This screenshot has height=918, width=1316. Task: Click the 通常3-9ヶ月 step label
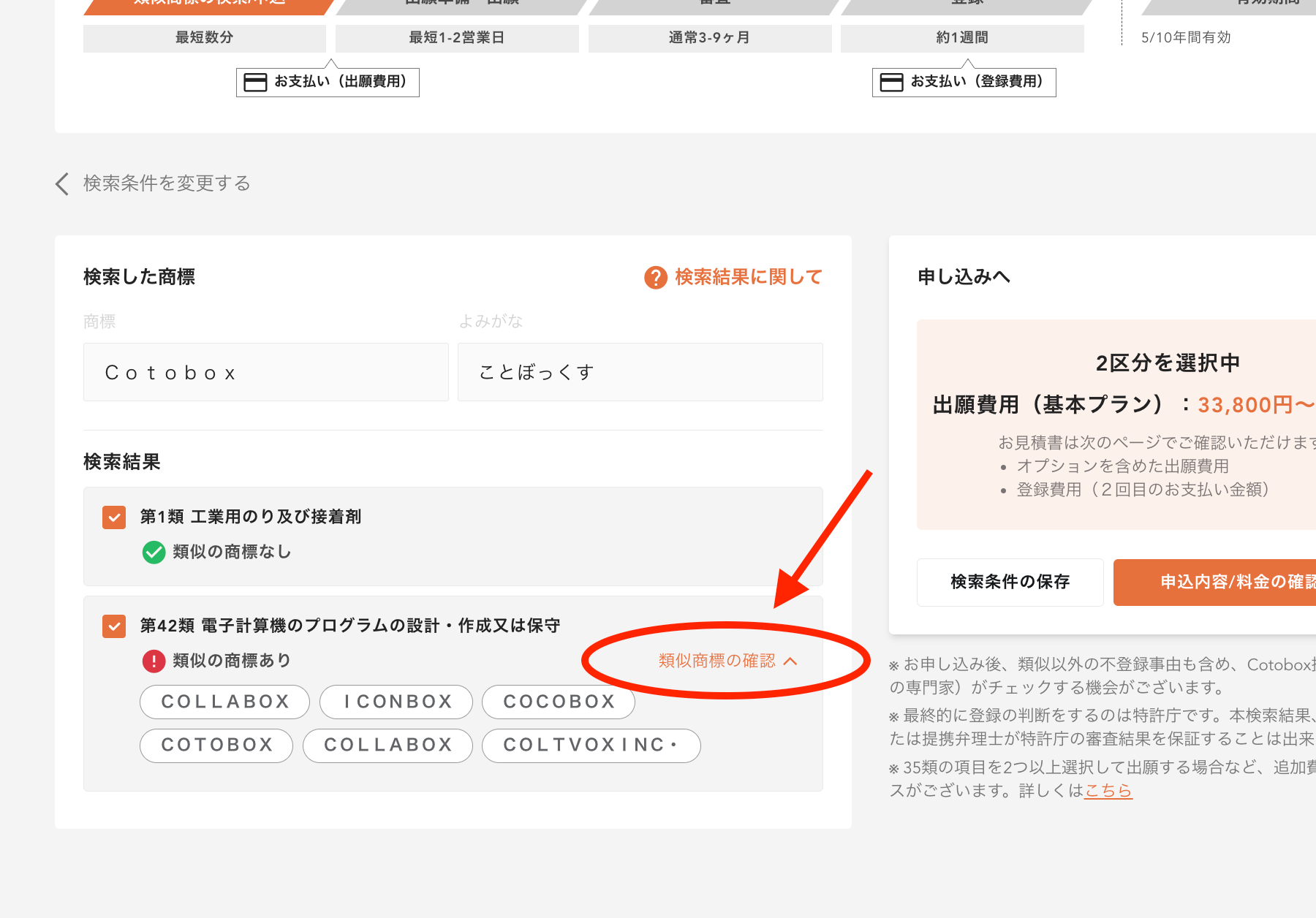710,38
